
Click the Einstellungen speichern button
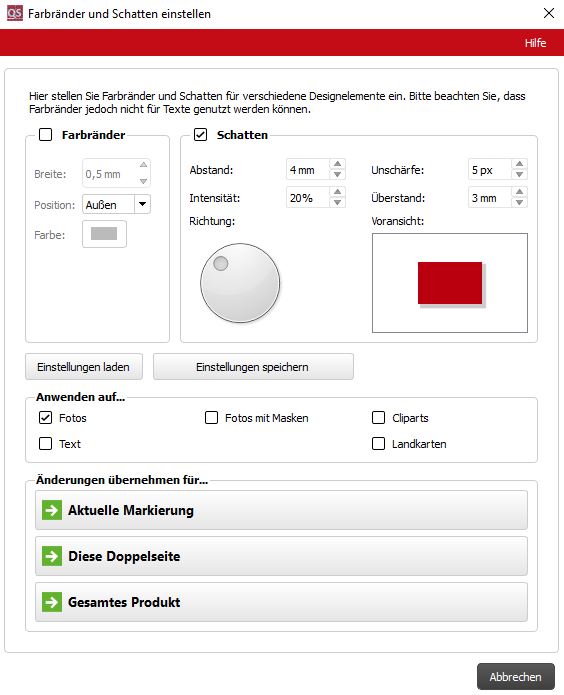tap(253, 367)
